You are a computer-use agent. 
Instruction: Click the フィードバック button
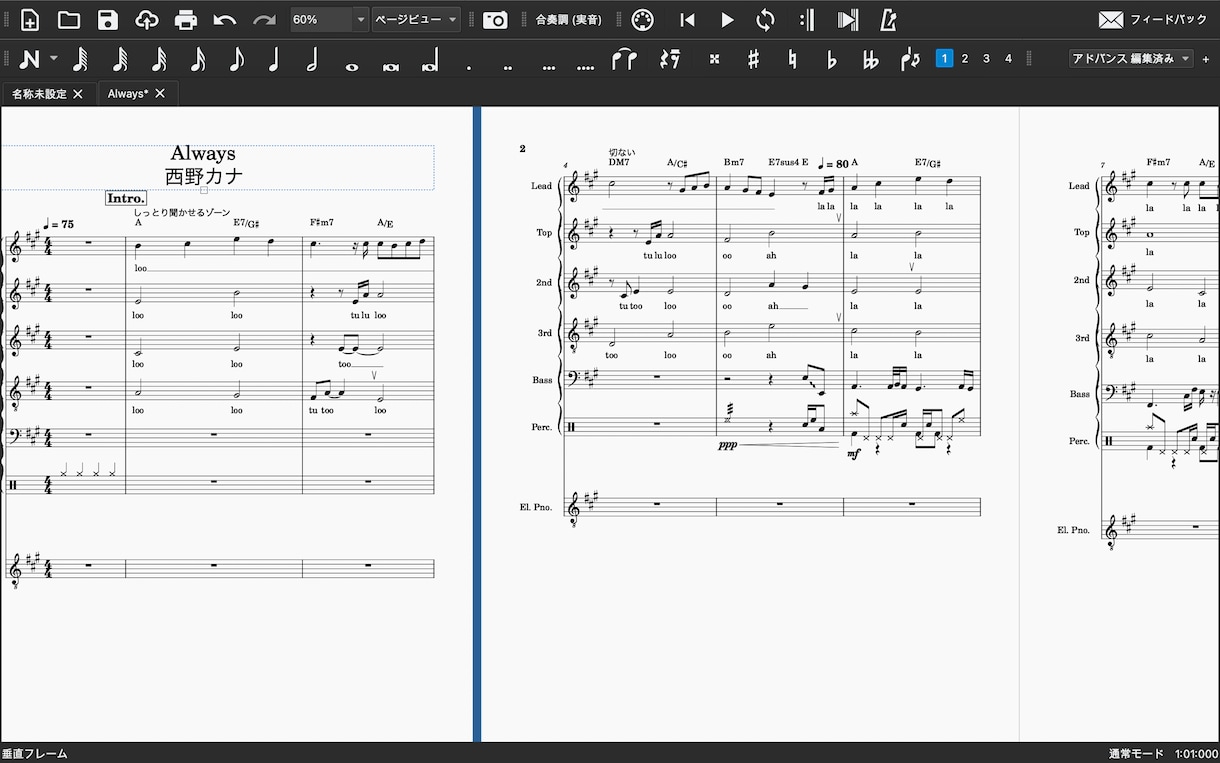tap(1153, 20)
